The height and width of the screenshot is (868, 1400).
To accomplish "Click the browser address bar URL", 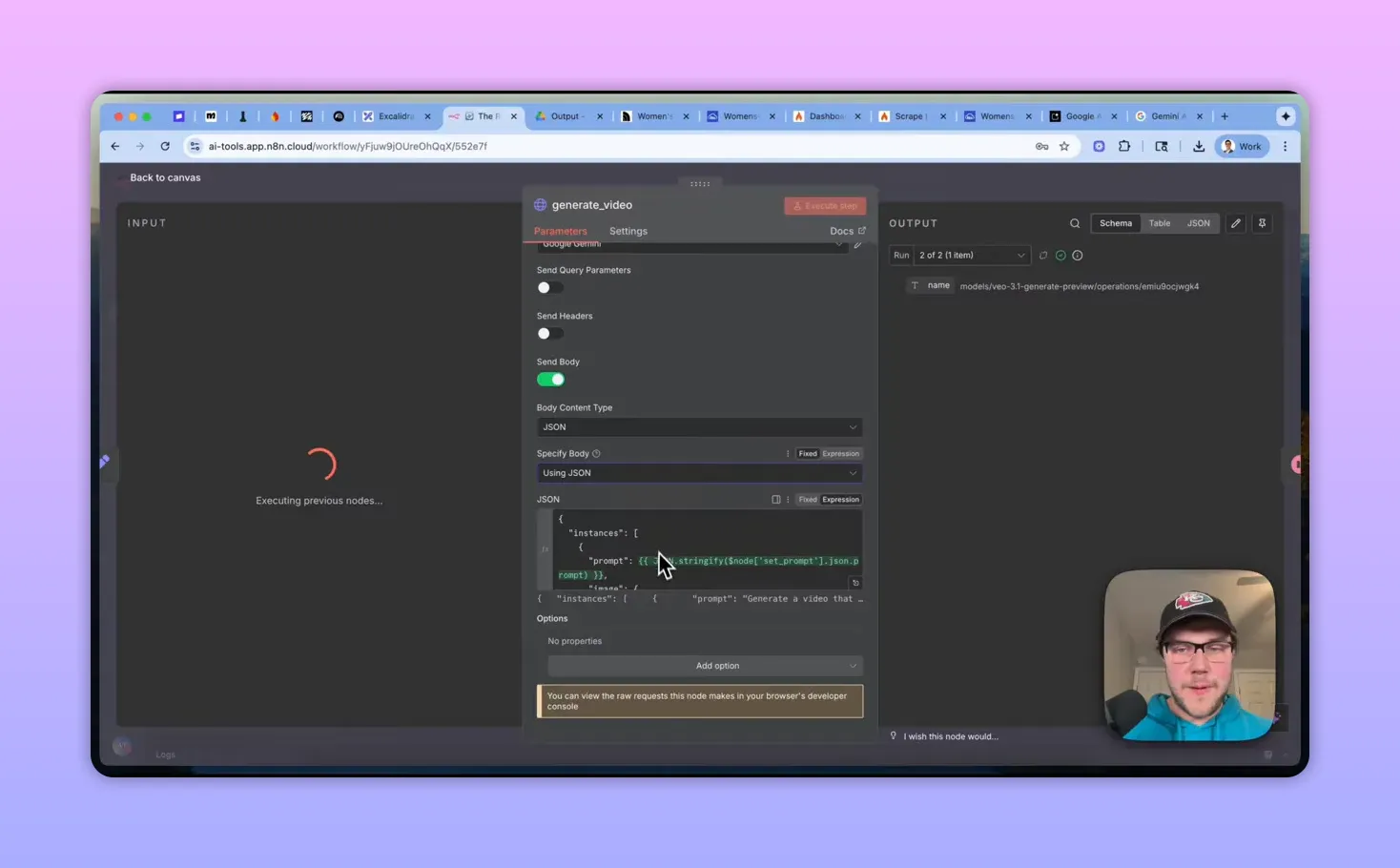I will click(x=347, y=146).
